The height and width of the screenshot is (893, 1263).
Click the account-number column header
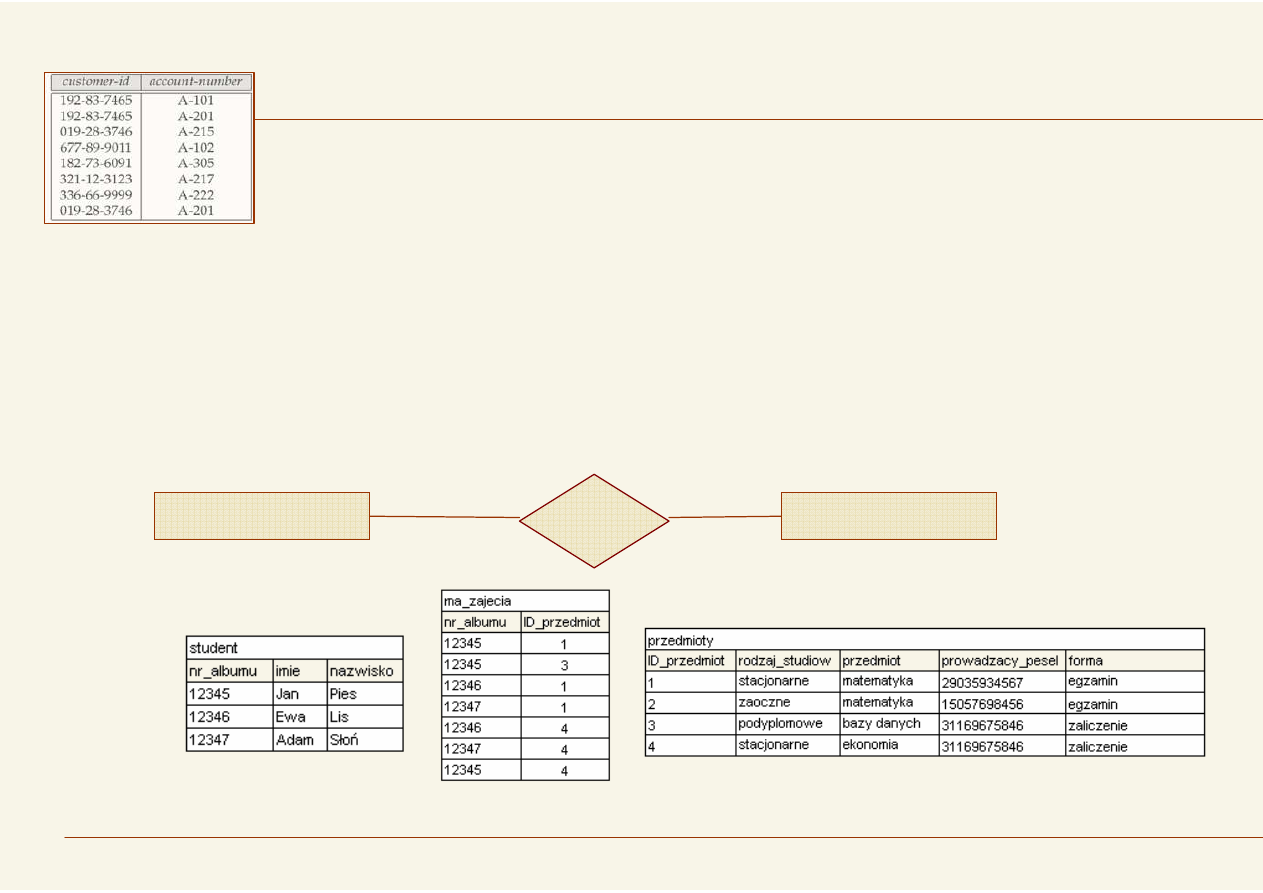tap(196, 81)
